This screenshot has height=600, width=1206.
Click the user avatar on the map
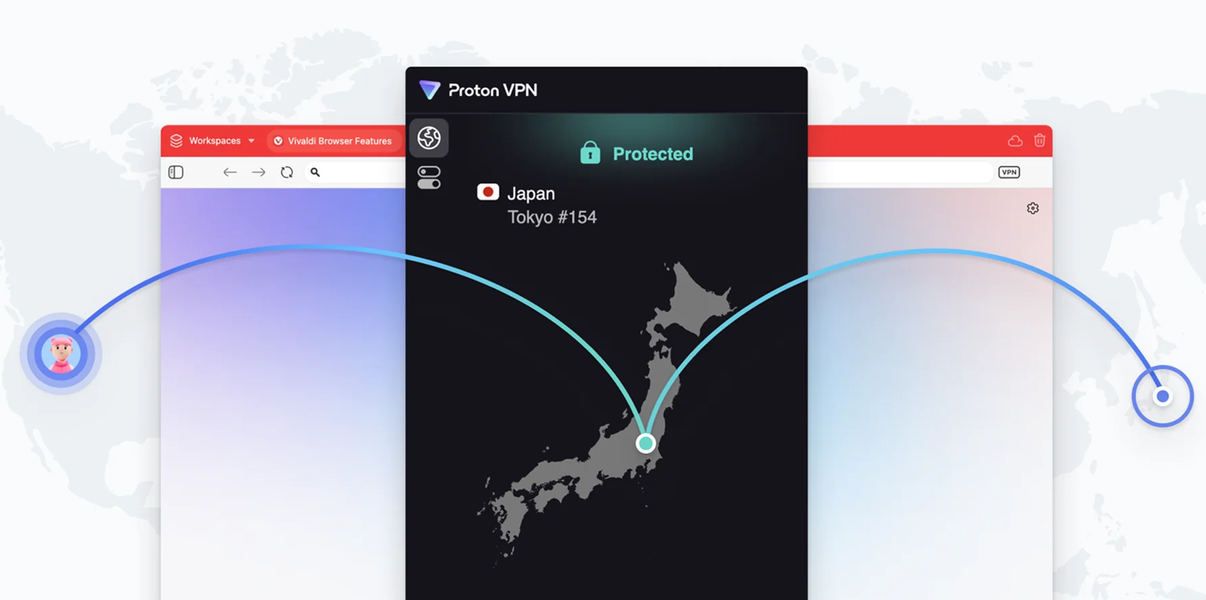(x=62, y=354)
